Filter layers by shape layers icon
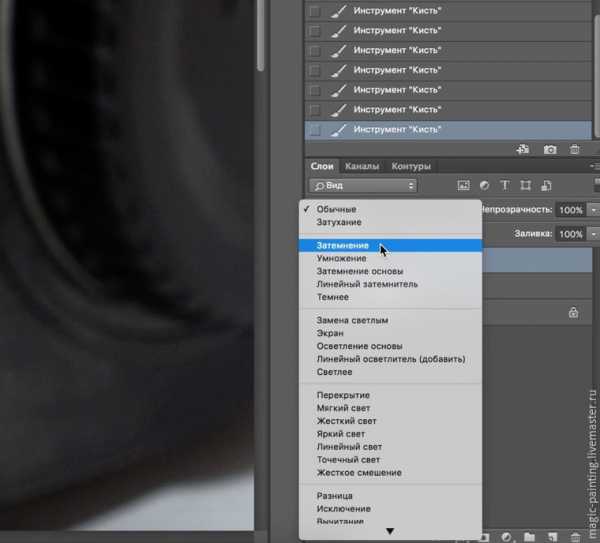600x543 pixels. pos(526,186)
